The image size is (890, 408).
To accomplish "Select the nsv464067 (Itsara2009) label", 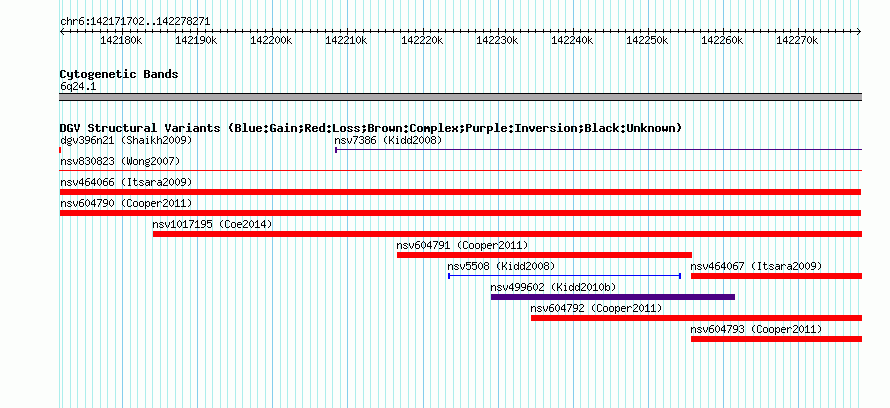I will [756, 266].
